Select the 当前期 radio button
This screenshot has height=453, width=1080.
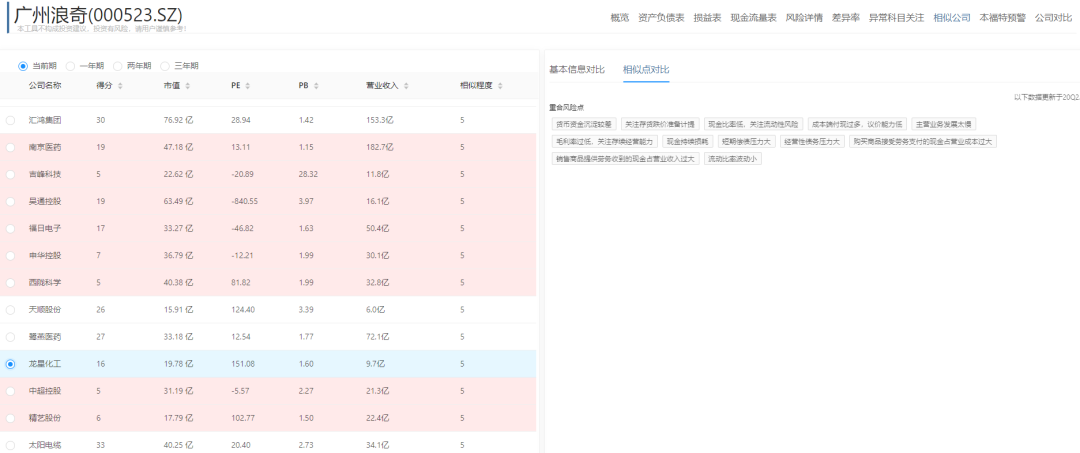pyautogui.click(x=23, y=66)
